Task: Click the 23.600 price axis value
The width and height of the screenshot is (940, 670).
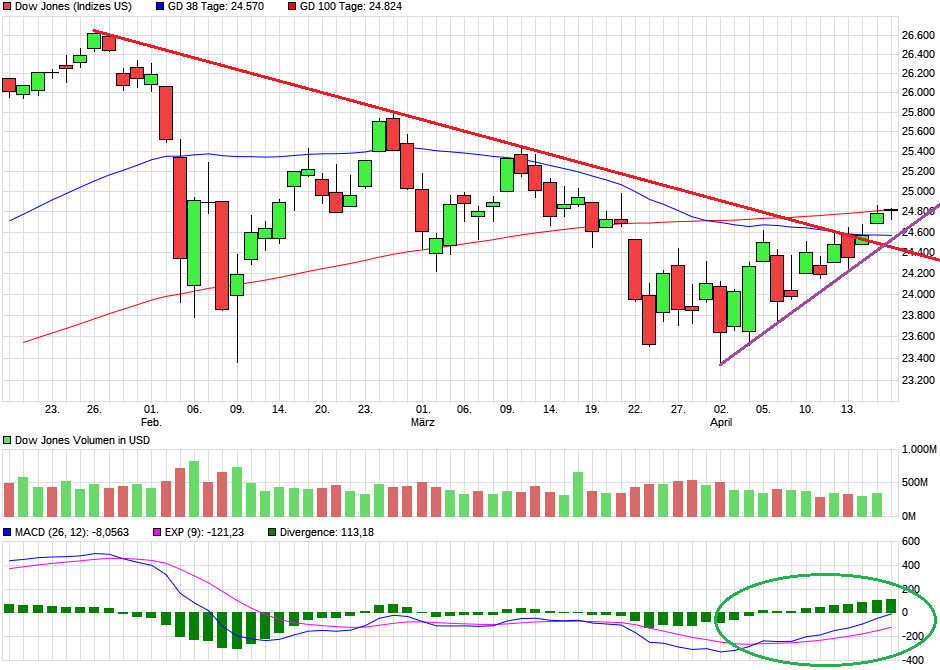Action: 918,336
